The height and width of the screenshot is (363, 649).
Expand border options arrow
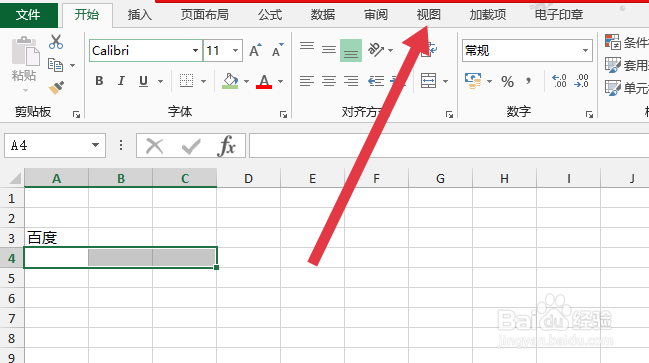tap(203, 81)
